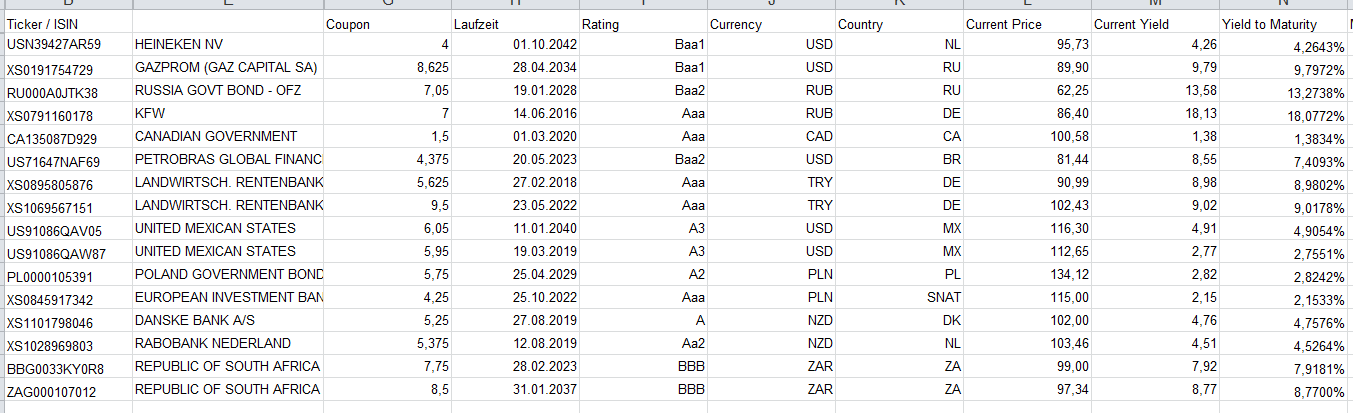Click the POLAND GOVERNMENT BOND cell

coord(227,275)
